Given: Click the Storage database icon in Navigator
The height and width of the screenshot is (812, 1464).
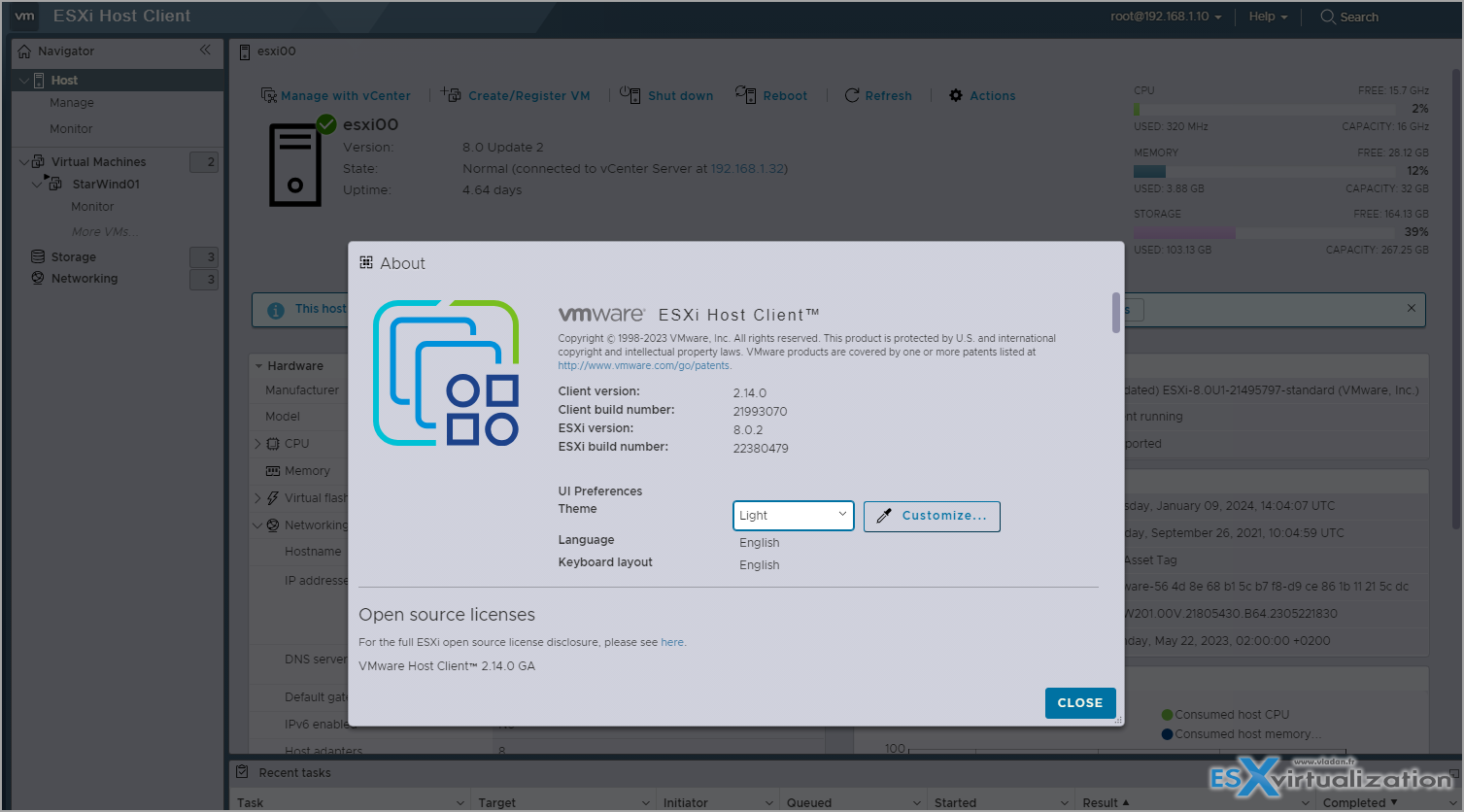Looking at the screenshot, I should [38, 256].
